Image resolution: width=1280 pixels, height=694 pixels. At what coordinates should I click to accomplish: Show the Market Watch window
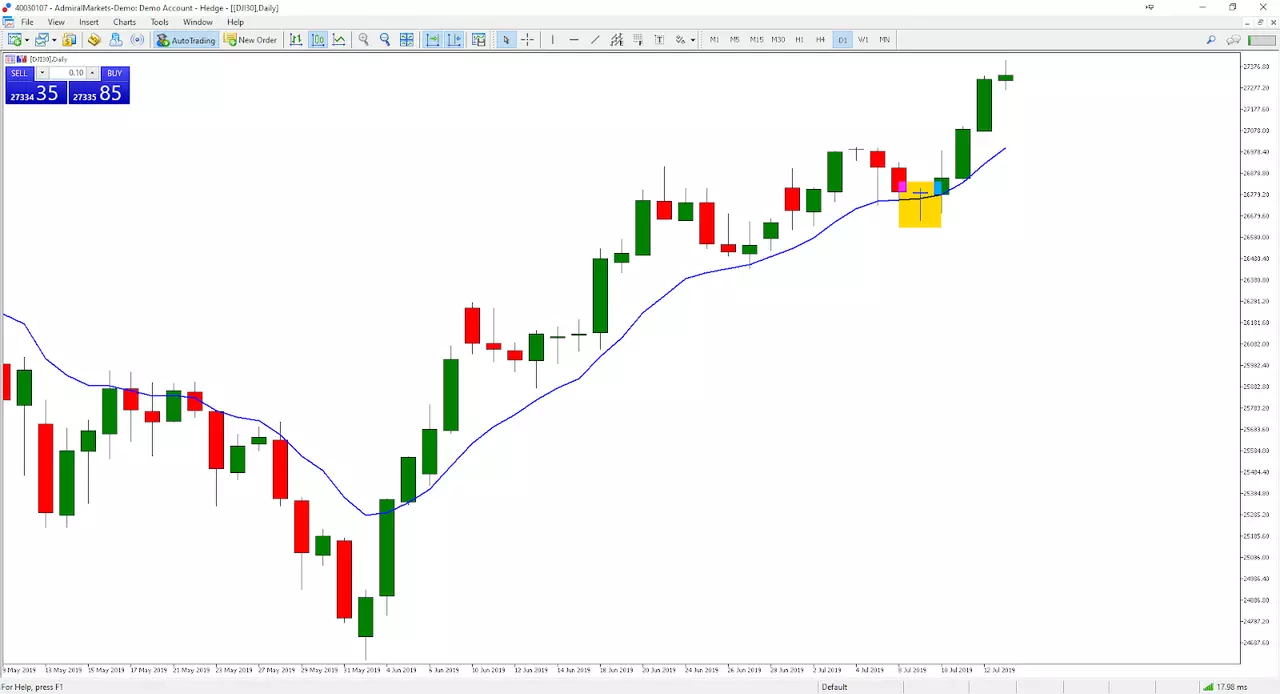pos(69,40)
